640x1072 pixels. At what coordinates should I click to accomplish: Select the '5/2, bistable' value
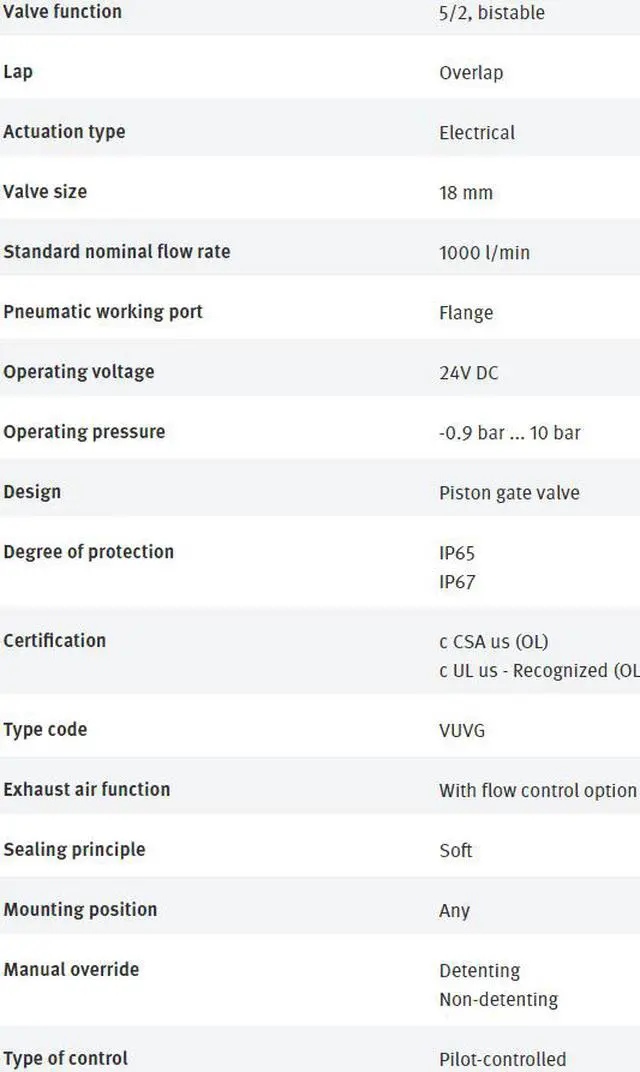point(492,13)
